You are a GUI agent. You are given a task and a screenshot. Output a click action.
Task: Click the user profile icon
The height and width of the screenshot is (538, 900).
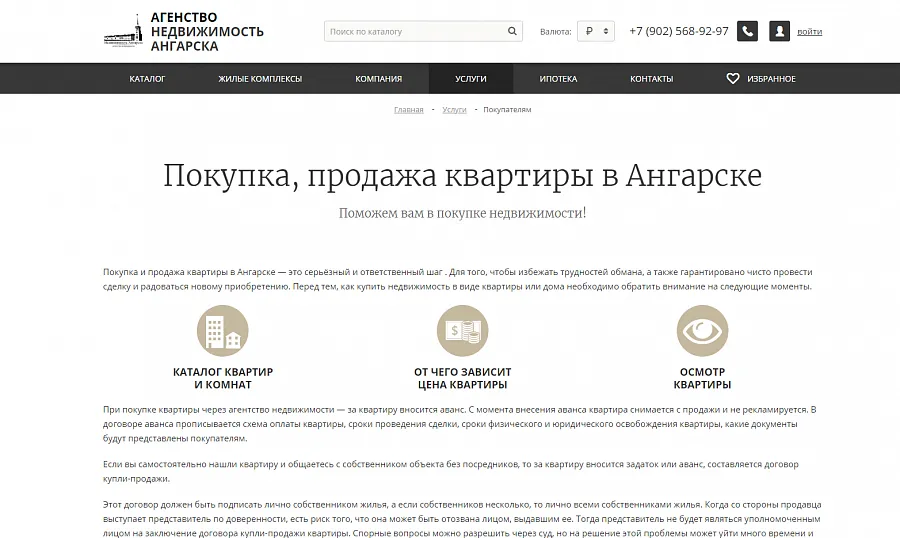pyautogui.click(x=779, y=31)
